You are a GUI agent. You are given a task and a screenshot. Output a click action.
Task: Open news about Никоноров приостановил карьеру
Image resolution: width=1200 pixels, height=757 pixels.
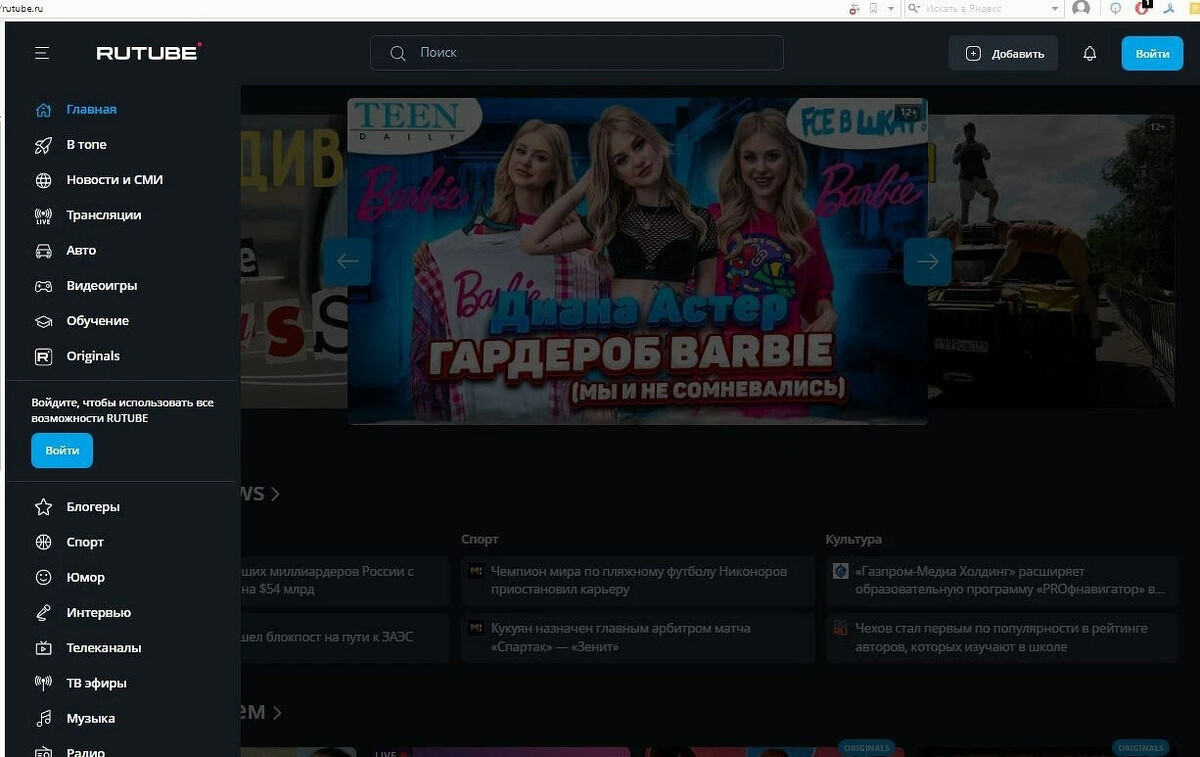pos(638,580)
